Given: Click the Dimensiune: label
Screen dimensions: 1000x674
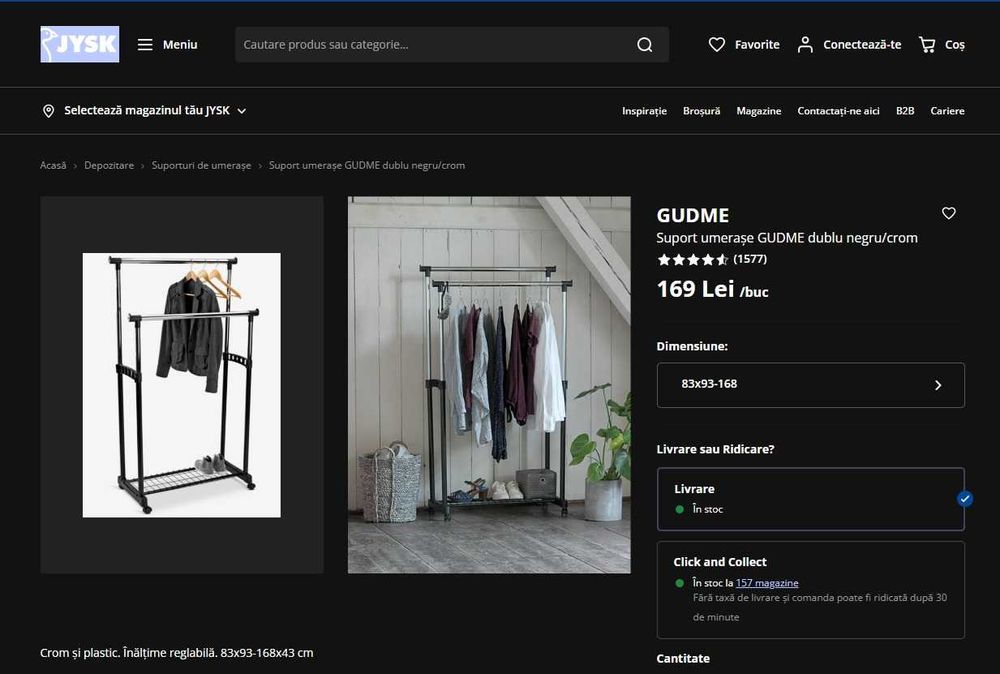Looking at the screenshot, I should click(692, 346).
